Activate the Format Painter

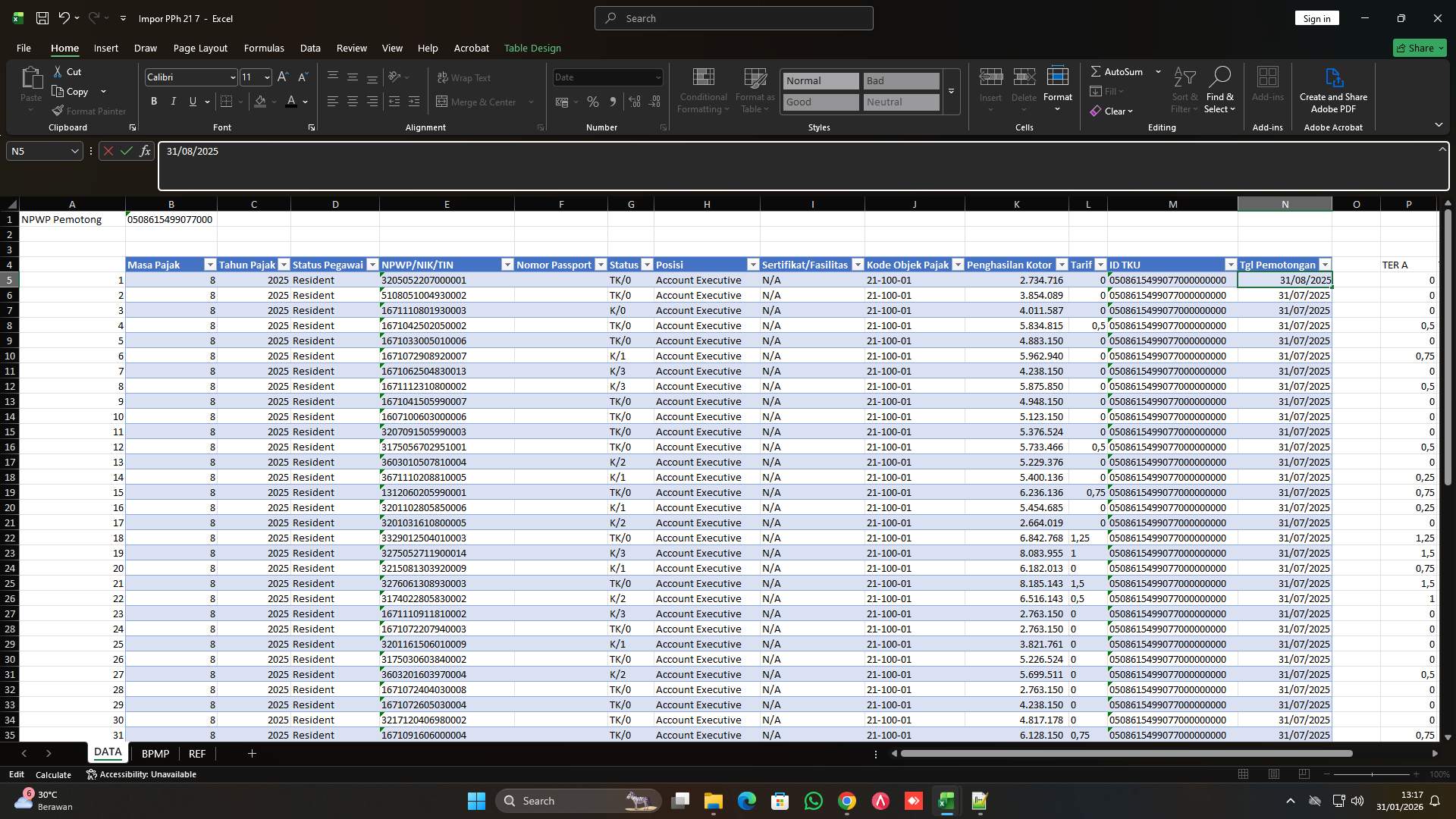(89, 111)
